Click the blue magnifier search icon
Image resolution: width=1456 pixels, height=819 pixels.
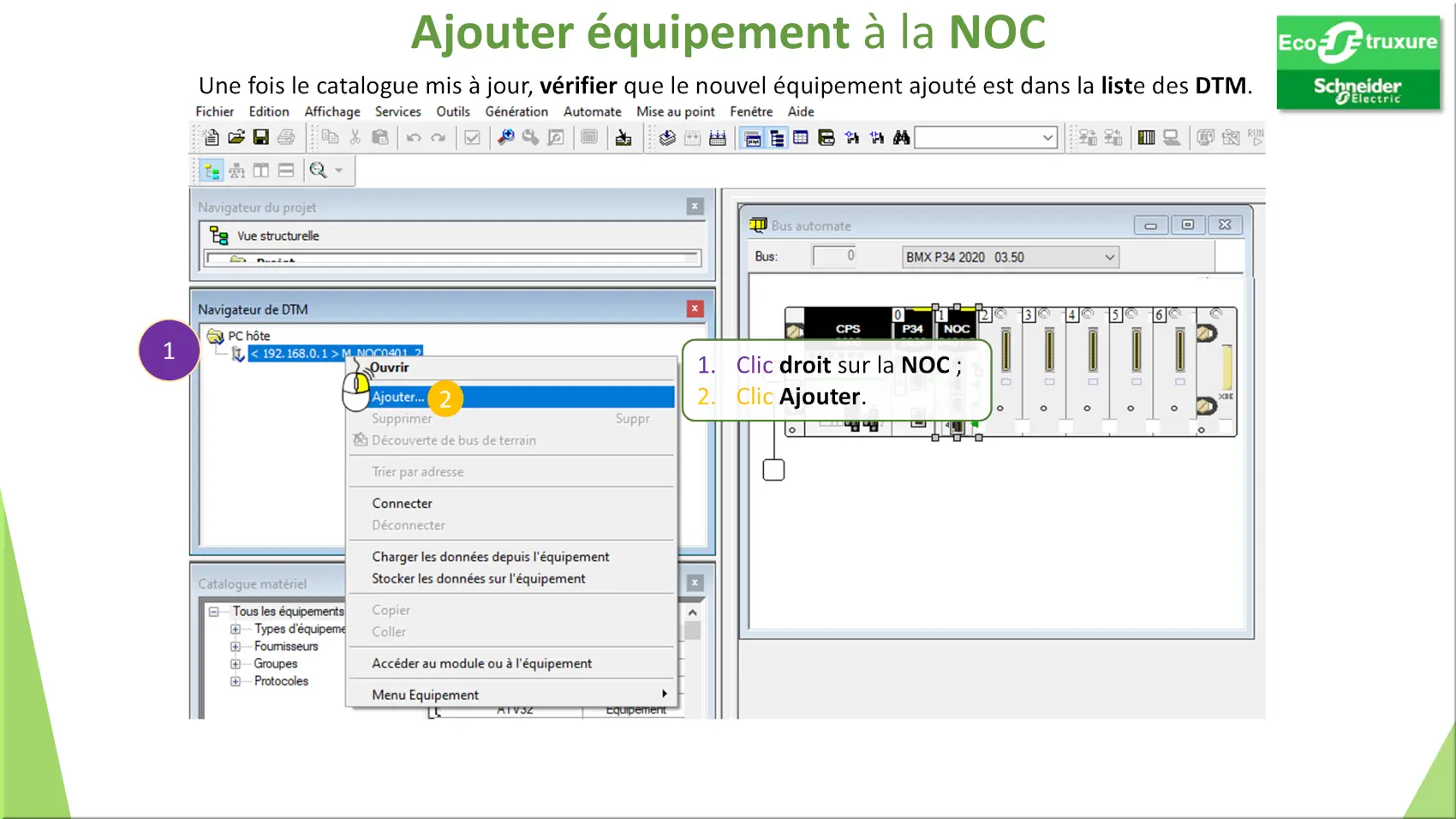click(x=506, y=137)
